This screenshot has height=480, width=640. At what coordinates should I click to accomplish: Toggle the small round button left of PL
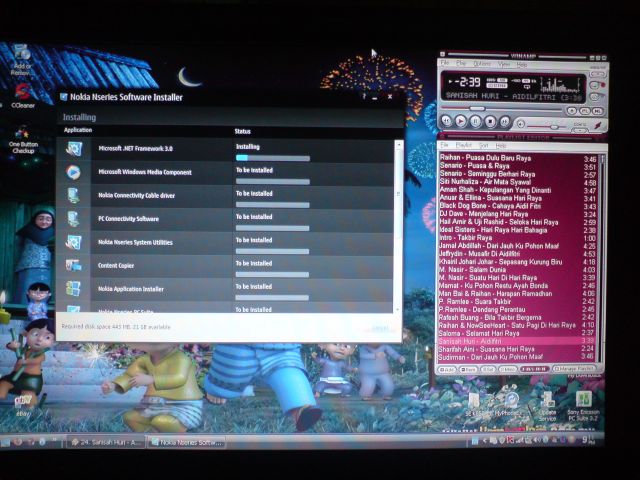click(x=572, y=111)
